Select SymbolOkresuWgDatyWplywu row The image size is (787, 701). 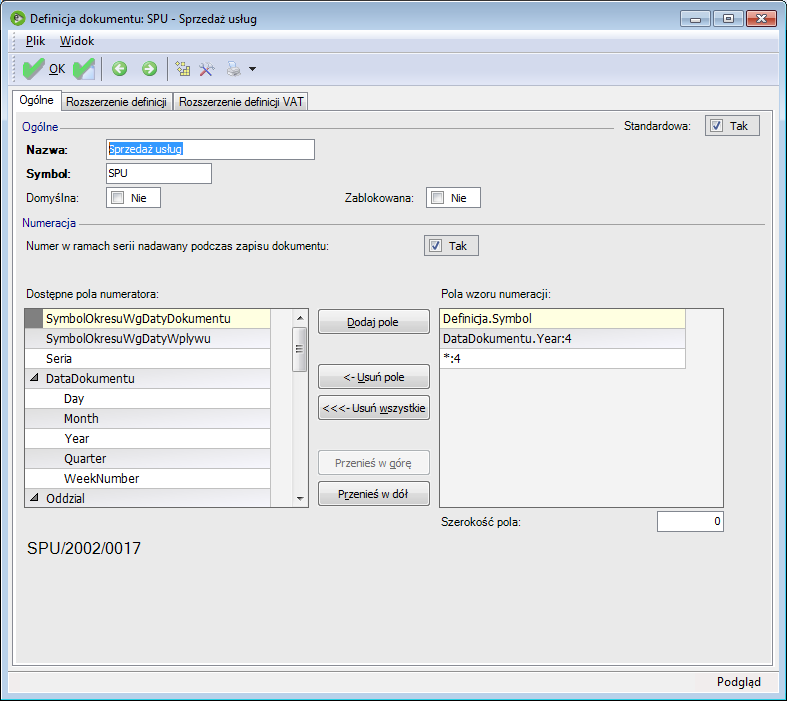click(147, 339)
